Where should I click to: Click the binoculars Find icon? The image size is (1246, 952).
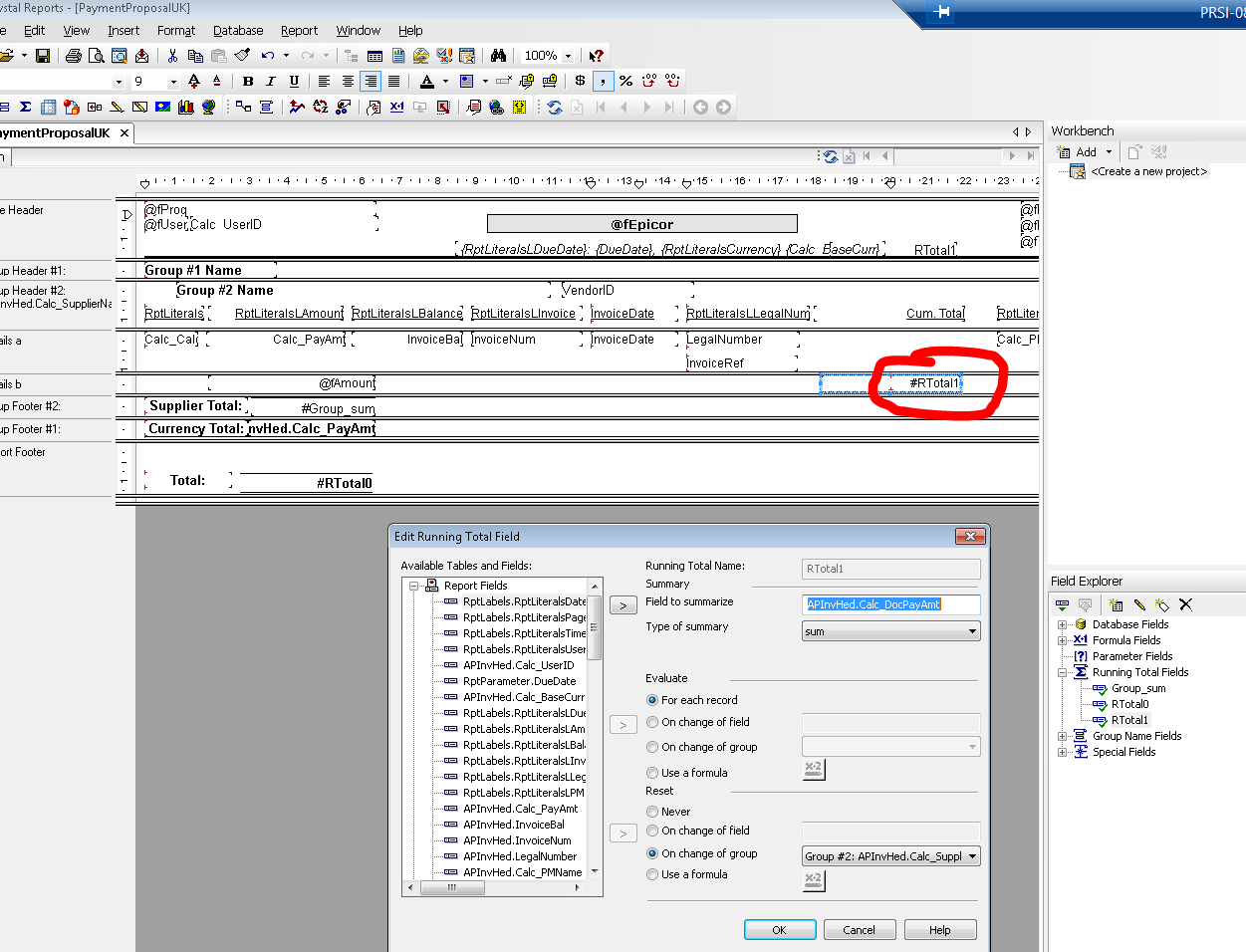[498, 56]
